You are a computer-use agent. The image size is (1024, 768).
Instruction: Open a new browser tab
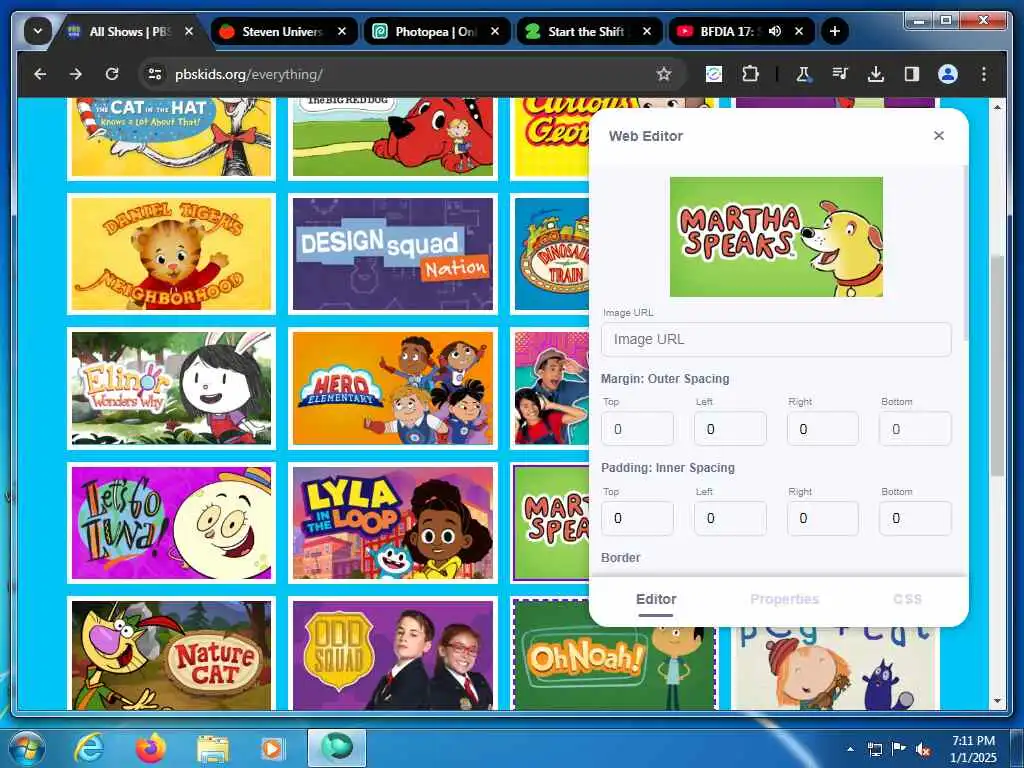pos(835,31)
